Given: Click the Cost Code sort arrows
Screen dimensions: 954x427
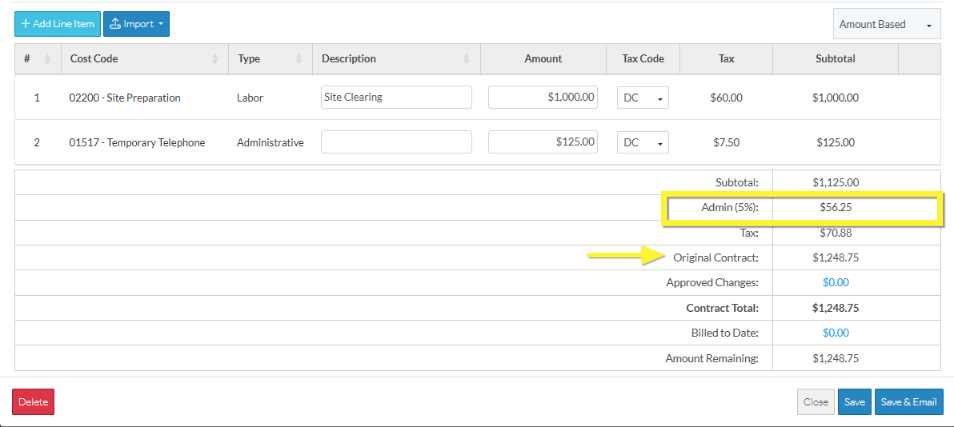Looking at the screenshot, I should [x=215, y=59].
